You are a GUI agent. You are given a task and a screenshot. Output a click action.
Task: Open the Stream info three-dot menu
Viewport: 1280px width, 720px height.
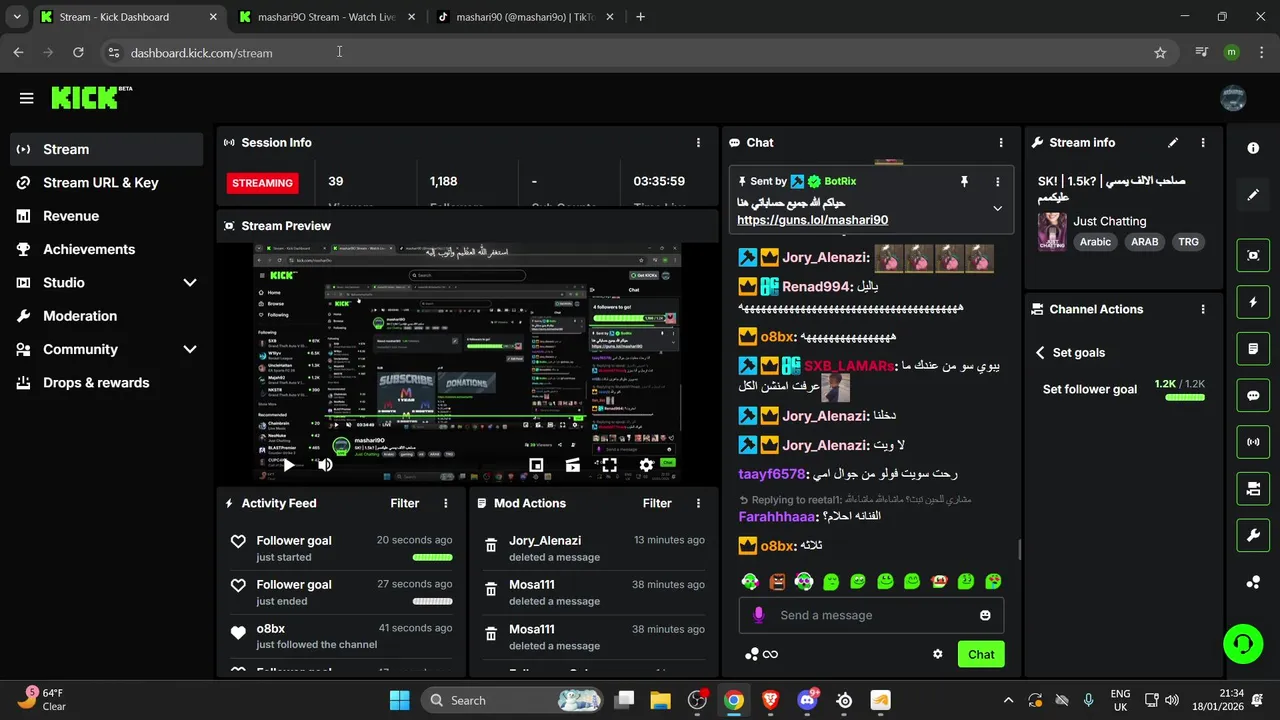[1203, 143]
